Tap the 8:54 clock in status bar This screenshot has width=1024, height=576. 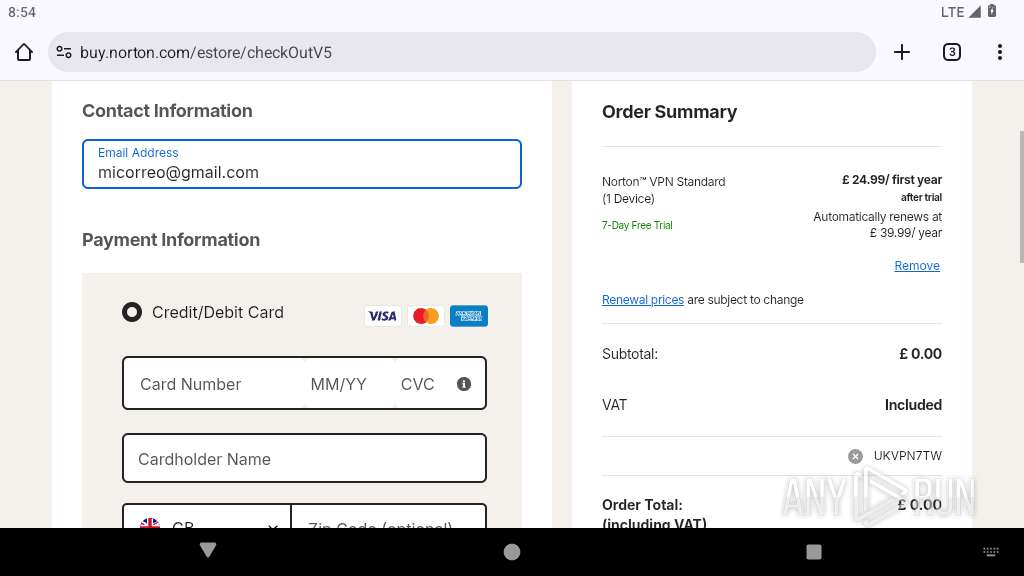click(x=22, y=12)
